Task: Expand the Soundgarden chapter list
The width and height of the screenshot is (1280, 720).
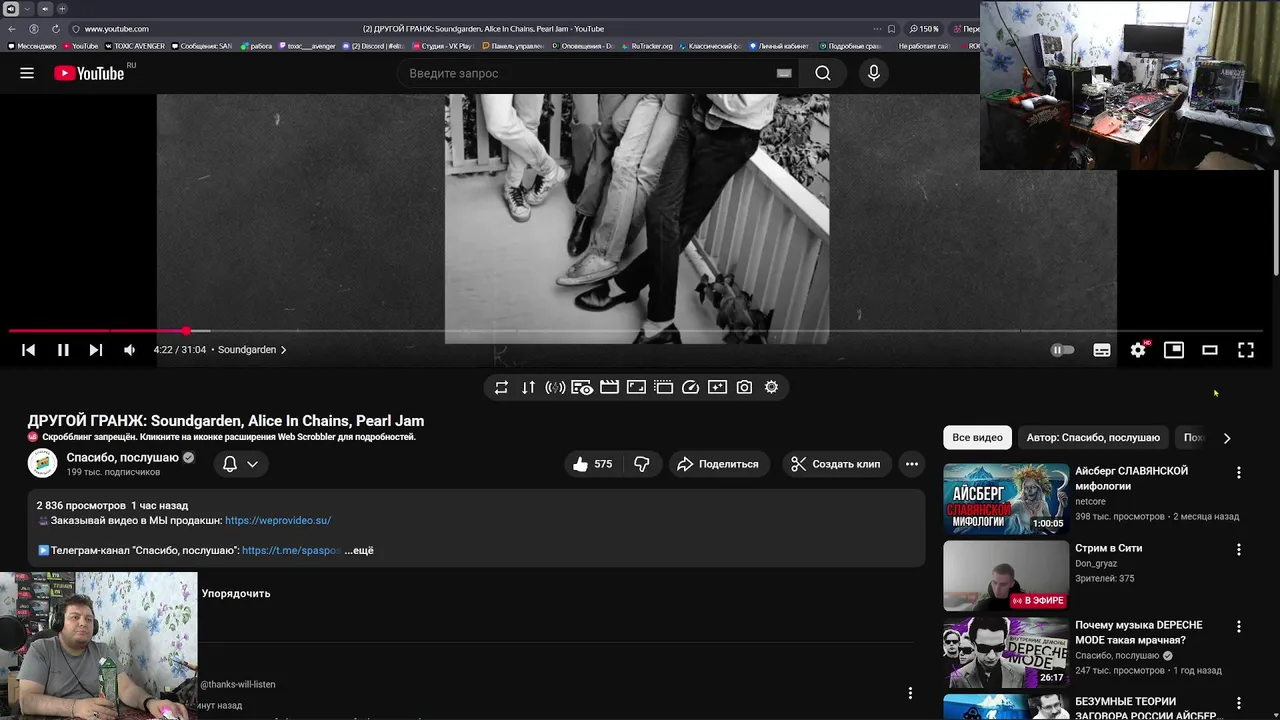Action: [x=252, y=350]
